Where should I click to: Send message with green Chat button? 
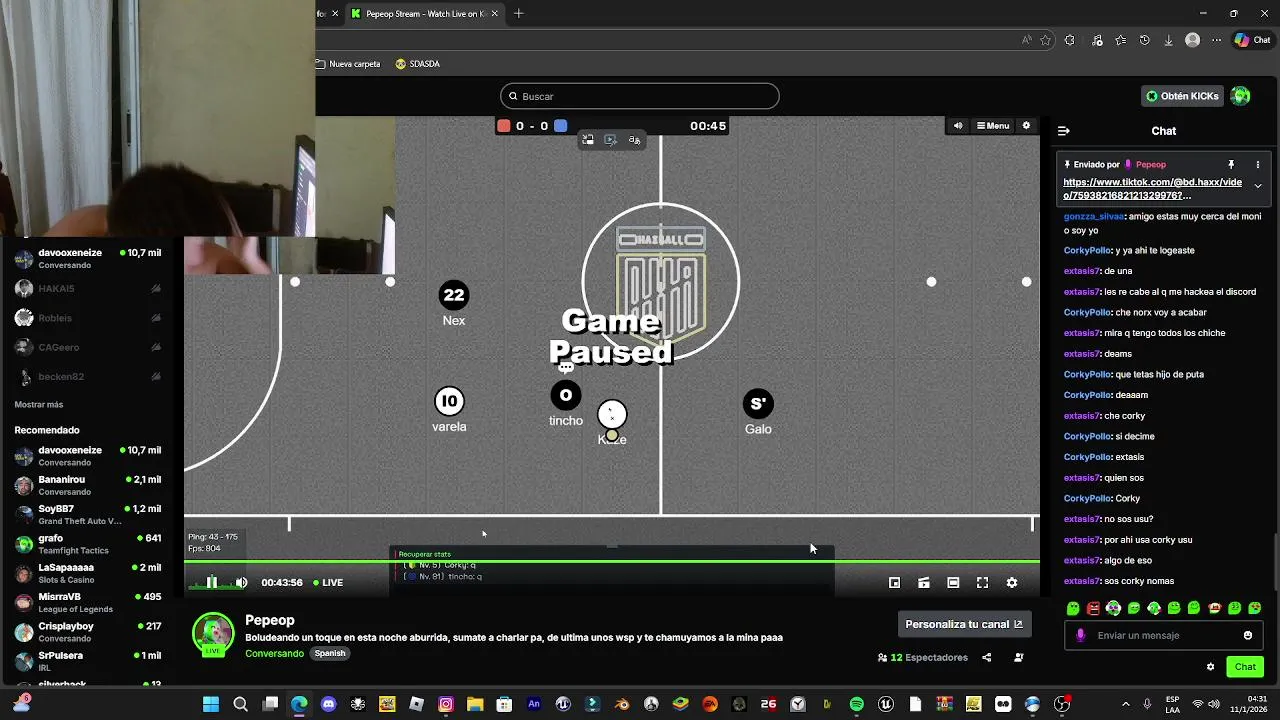[1245, 667]
